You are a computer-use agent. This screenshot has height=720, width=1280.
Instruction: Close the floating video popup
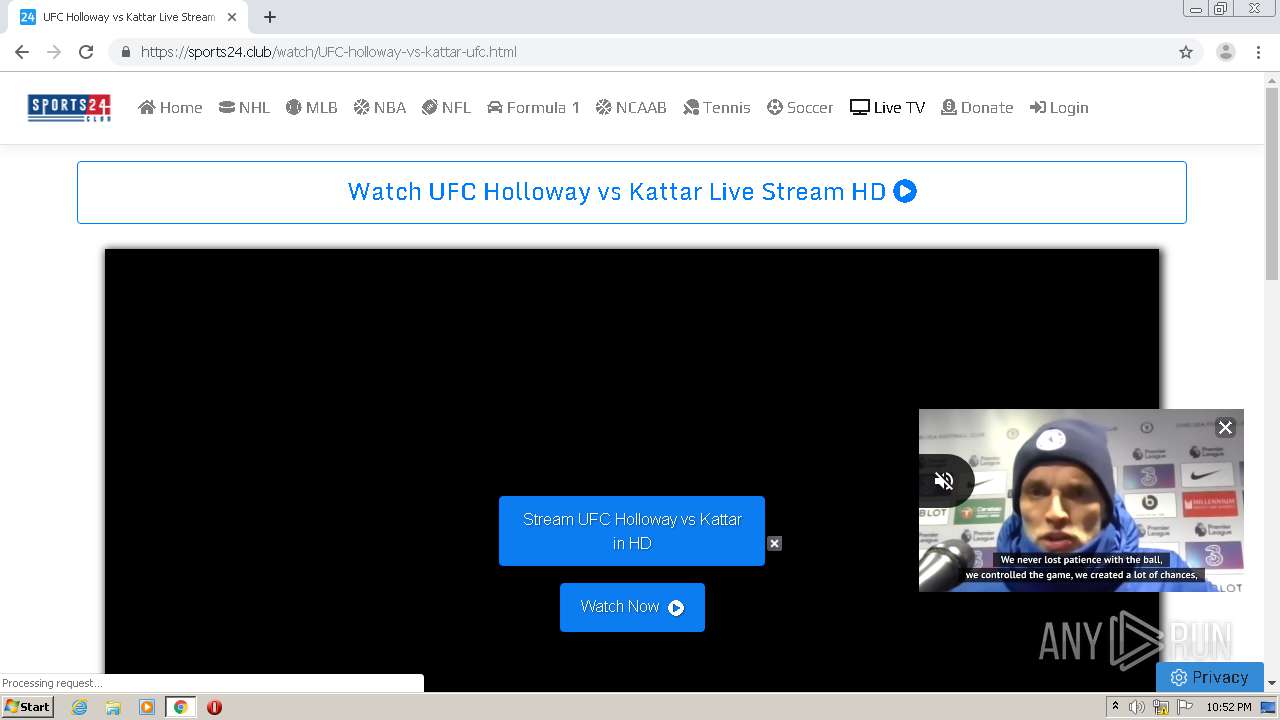click(x=1225, y=427)
